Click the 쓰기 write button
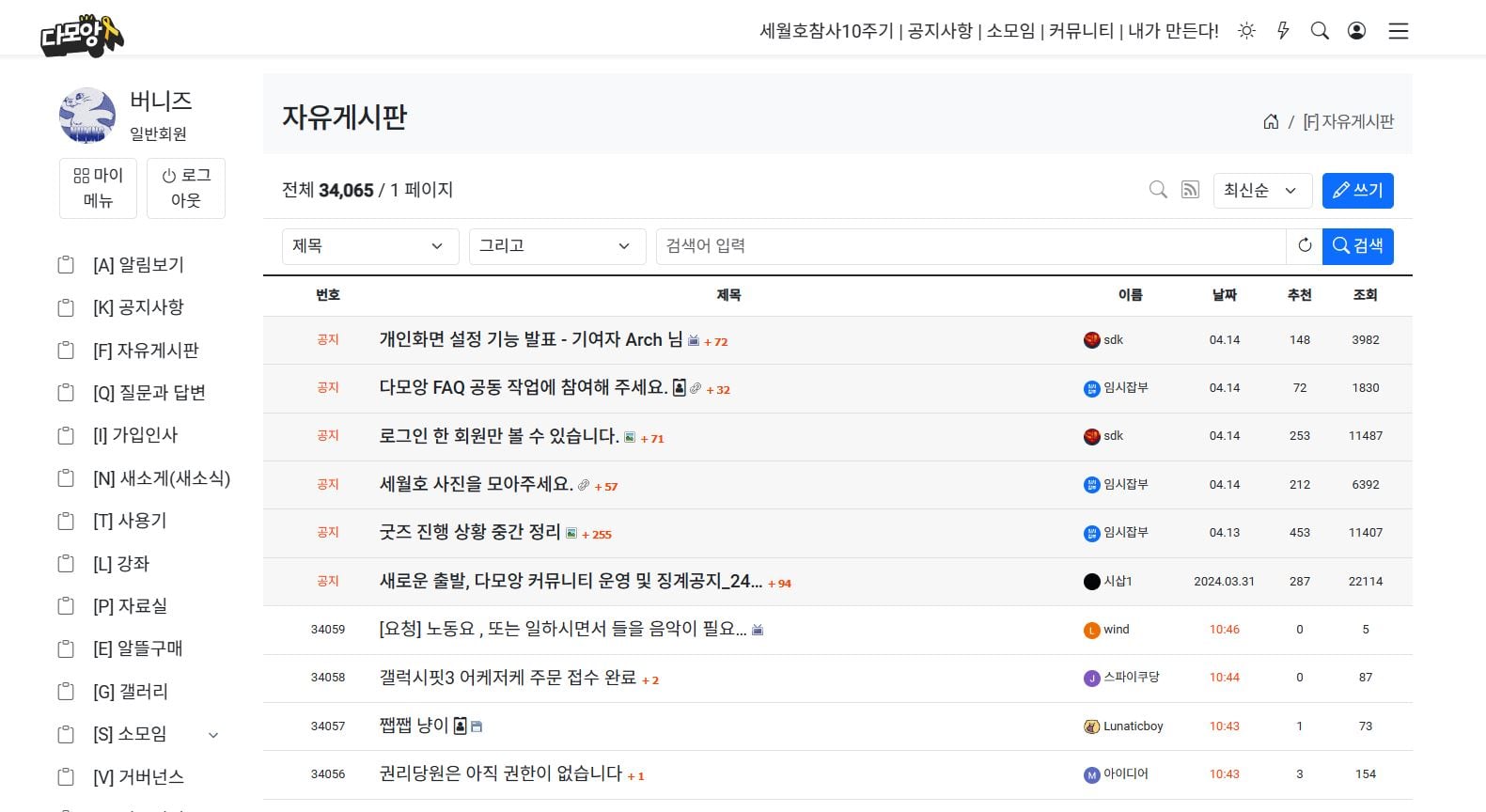 (1357, 190)
